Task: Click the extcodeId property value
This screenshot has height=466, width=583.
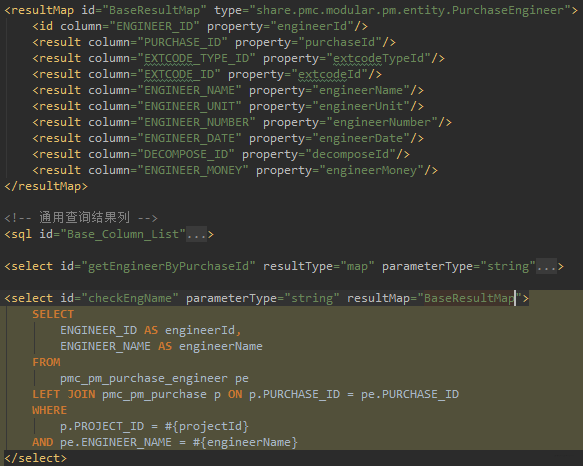Action: point(329,74)
